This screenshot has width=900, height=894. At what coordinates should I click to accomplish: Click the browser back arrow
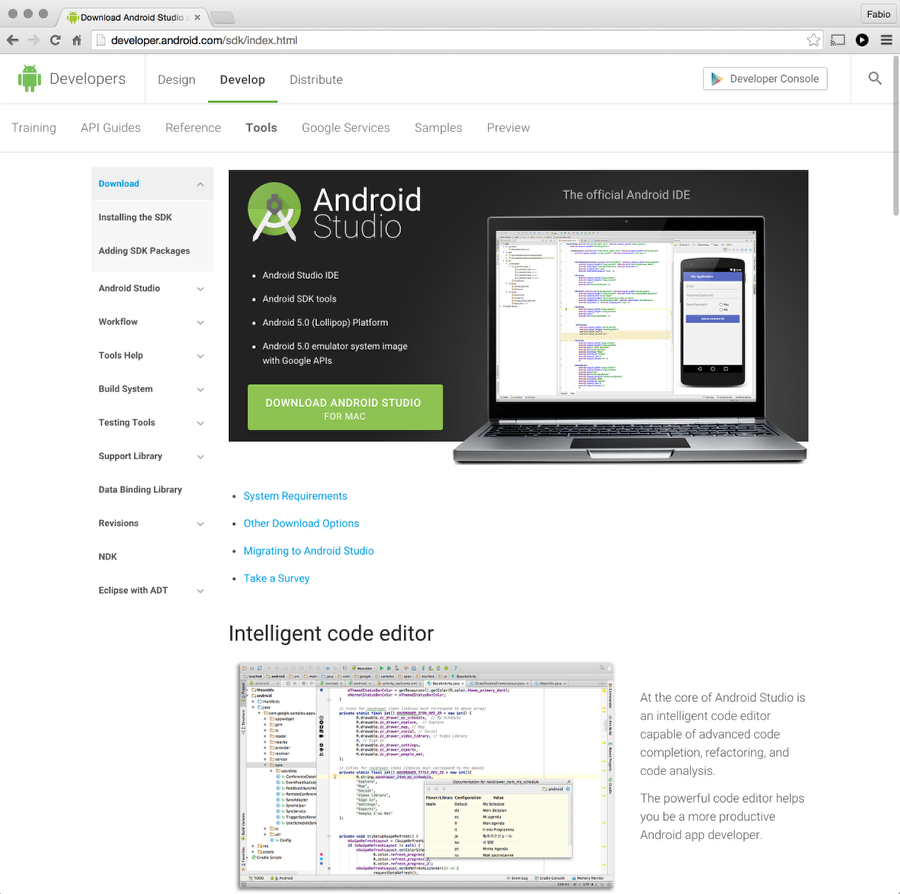(x=13, y=40)
